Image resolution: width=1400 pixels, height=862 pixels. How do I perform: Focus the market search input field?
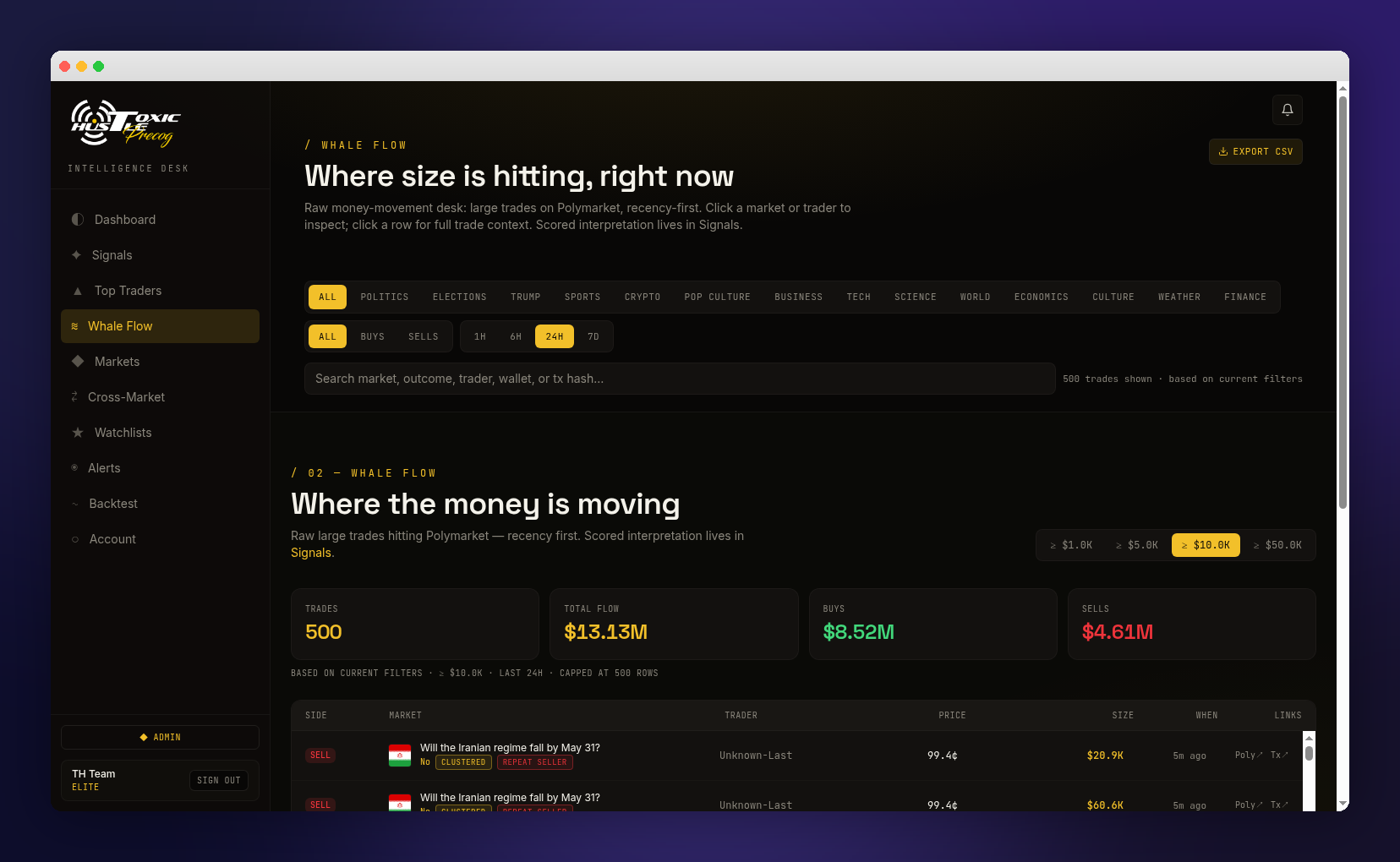[x=680, y=379]
